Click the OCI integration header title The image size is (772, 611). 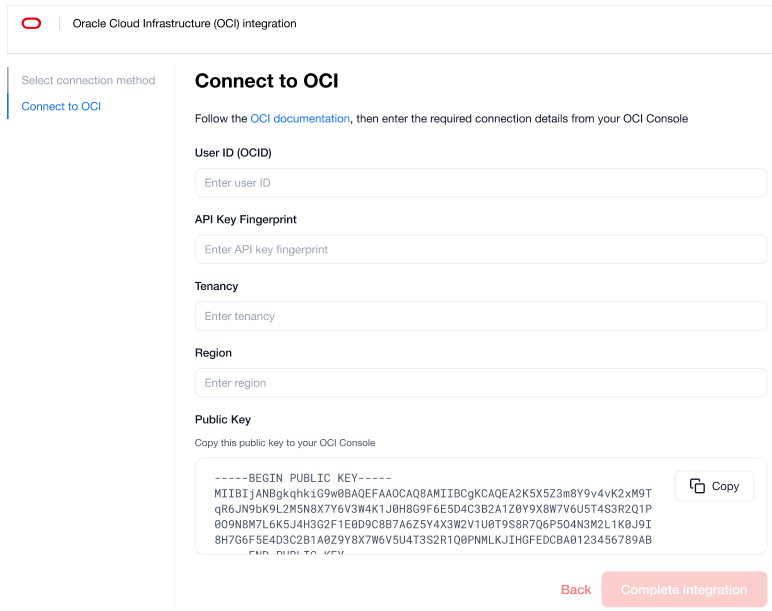[185, 23]
